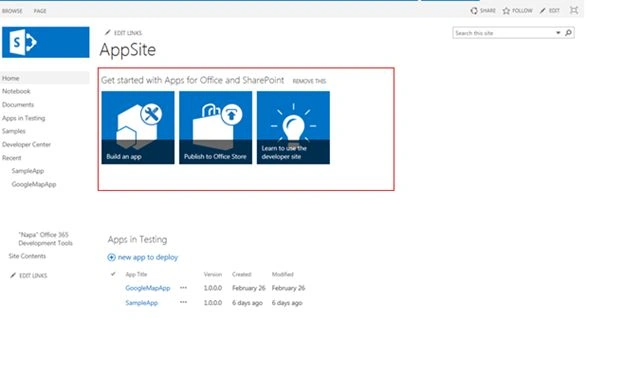Viewport: 623px width, 380px height.
Task: Go to Home in left navigation
Action: click(11, 78)
